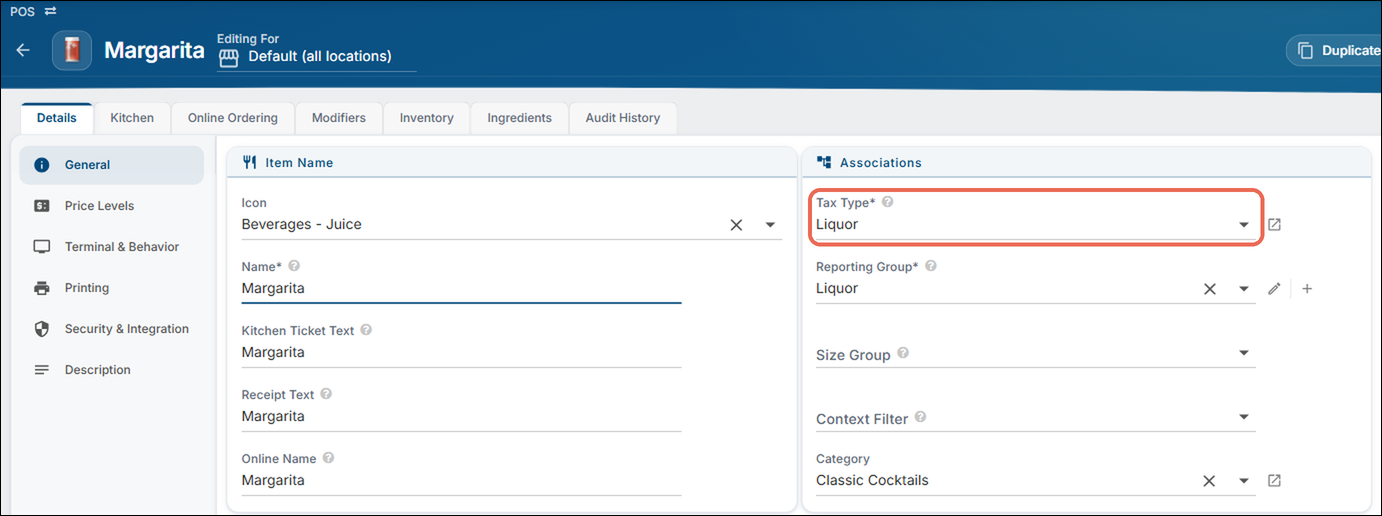Click the General info circle icon

pyautogui.click(x=42, y=165)
